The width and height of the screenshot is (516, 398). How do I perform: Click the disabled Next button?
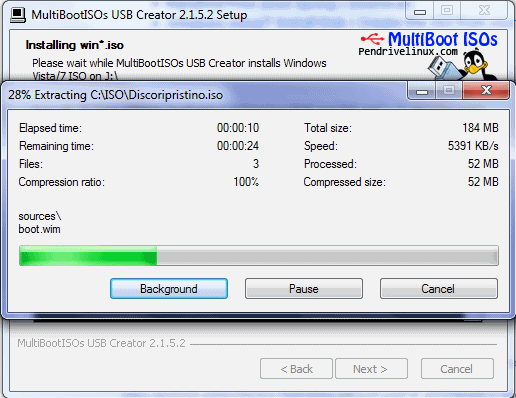tap(371, 369)
